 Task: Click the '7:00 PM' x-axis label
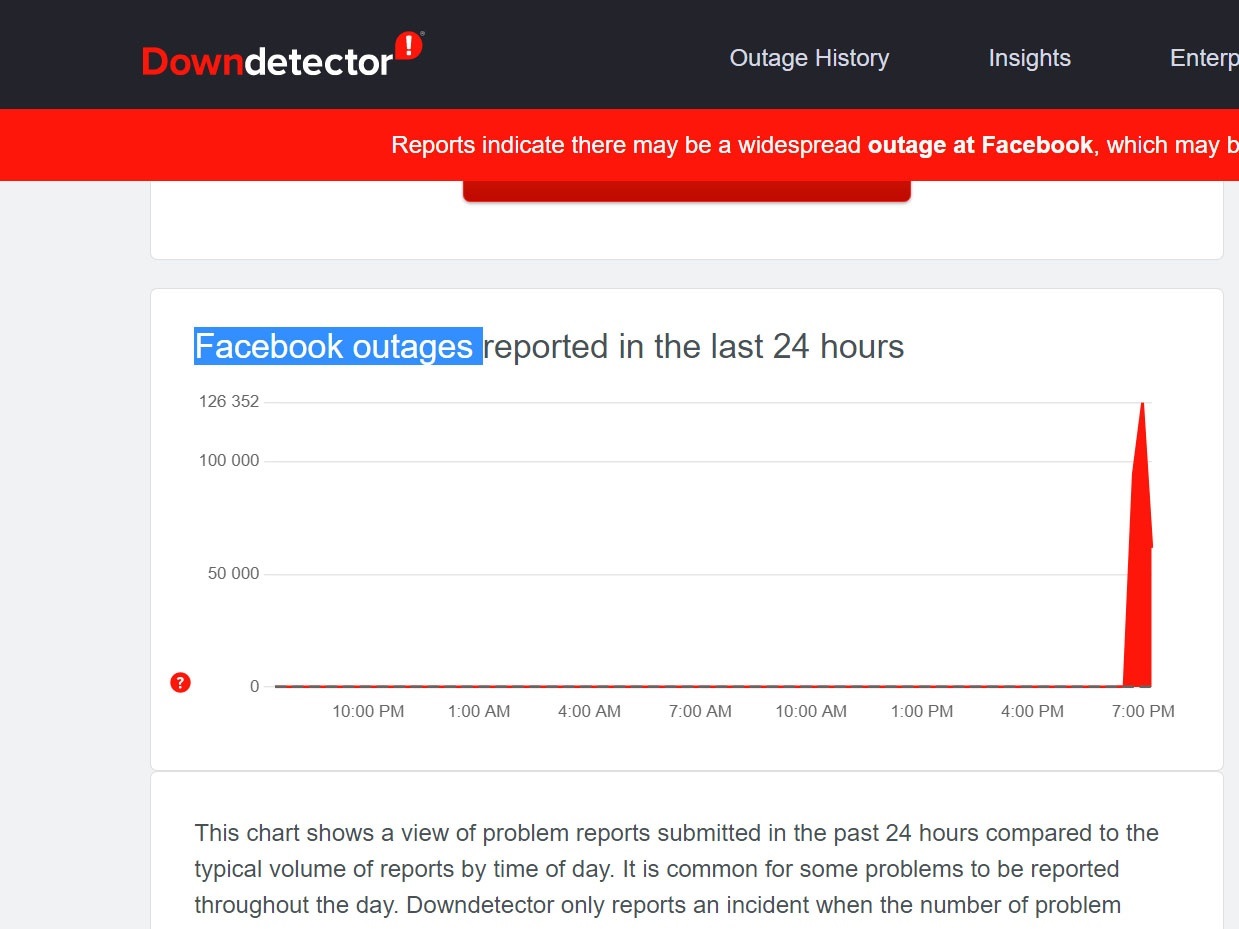tap(1143, 712)
